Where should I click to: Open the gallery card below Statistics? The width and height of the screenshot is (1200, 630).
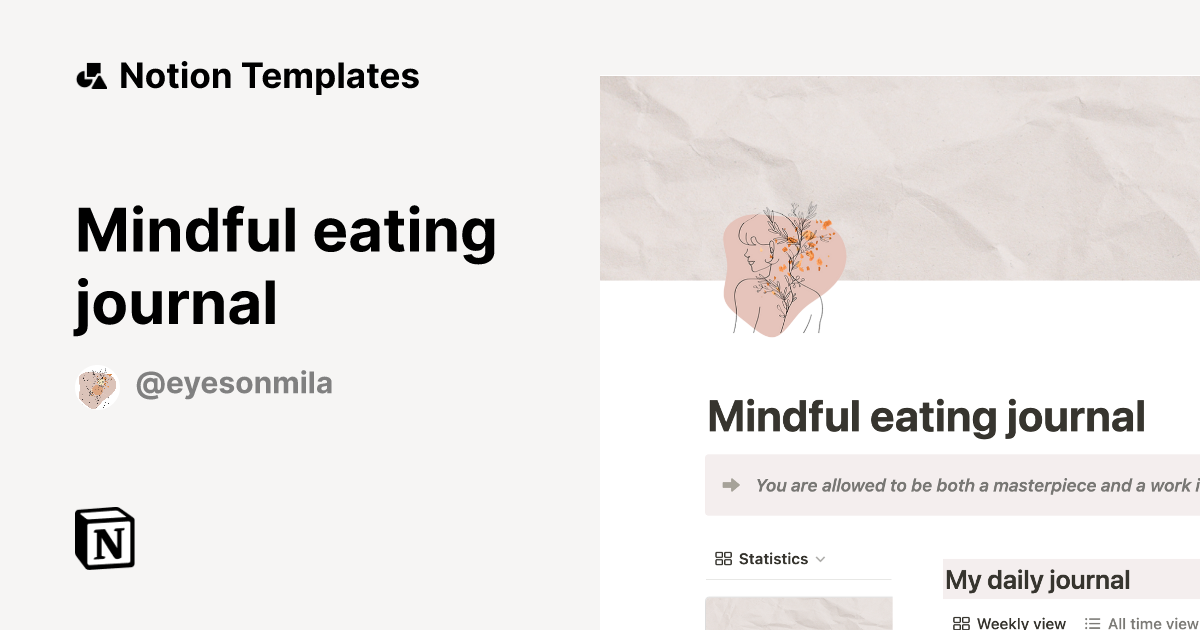798,614
